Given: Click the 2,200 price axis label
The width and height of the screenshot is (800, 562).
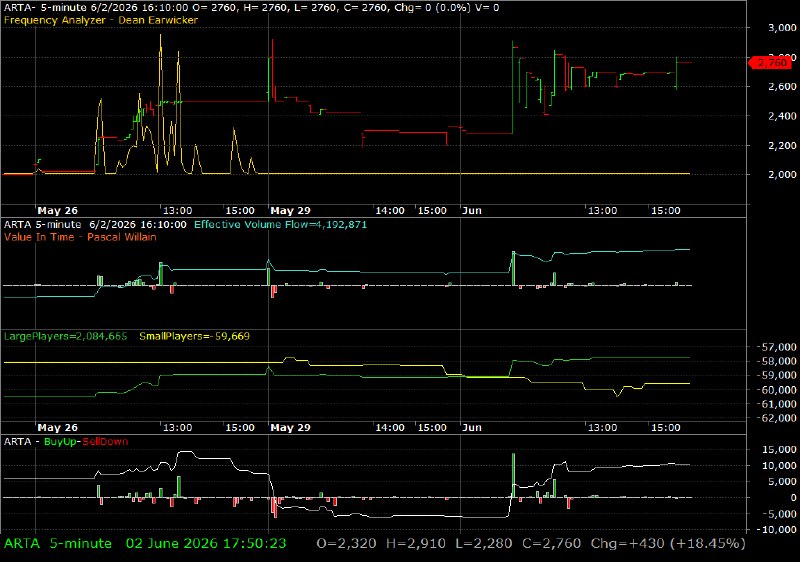Looking at the screenshot, I should [x=782, y=146].
